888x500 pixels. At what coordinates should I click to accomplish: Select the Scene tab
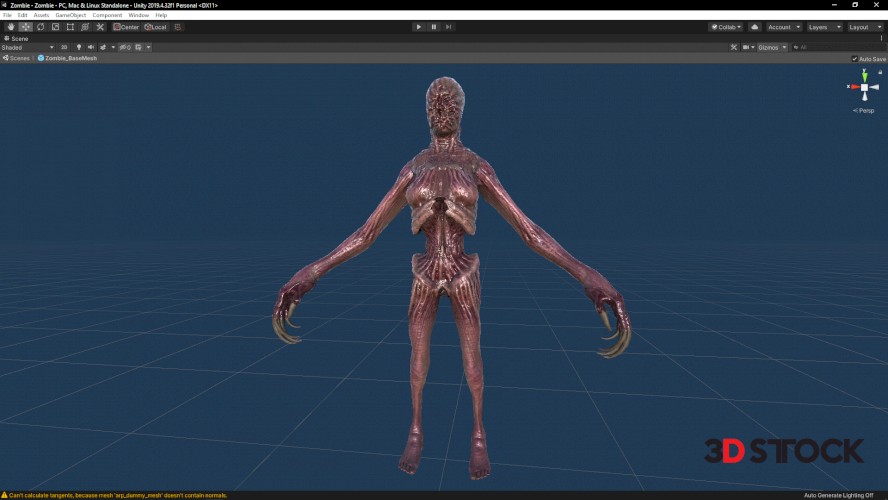(16, 39)
